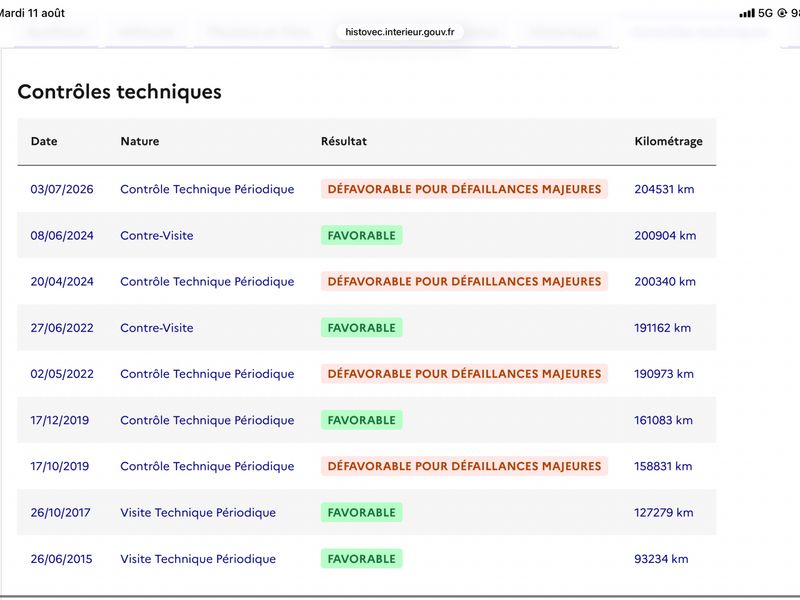
Task: Click the Résultat column header
Action: point(344,141)
